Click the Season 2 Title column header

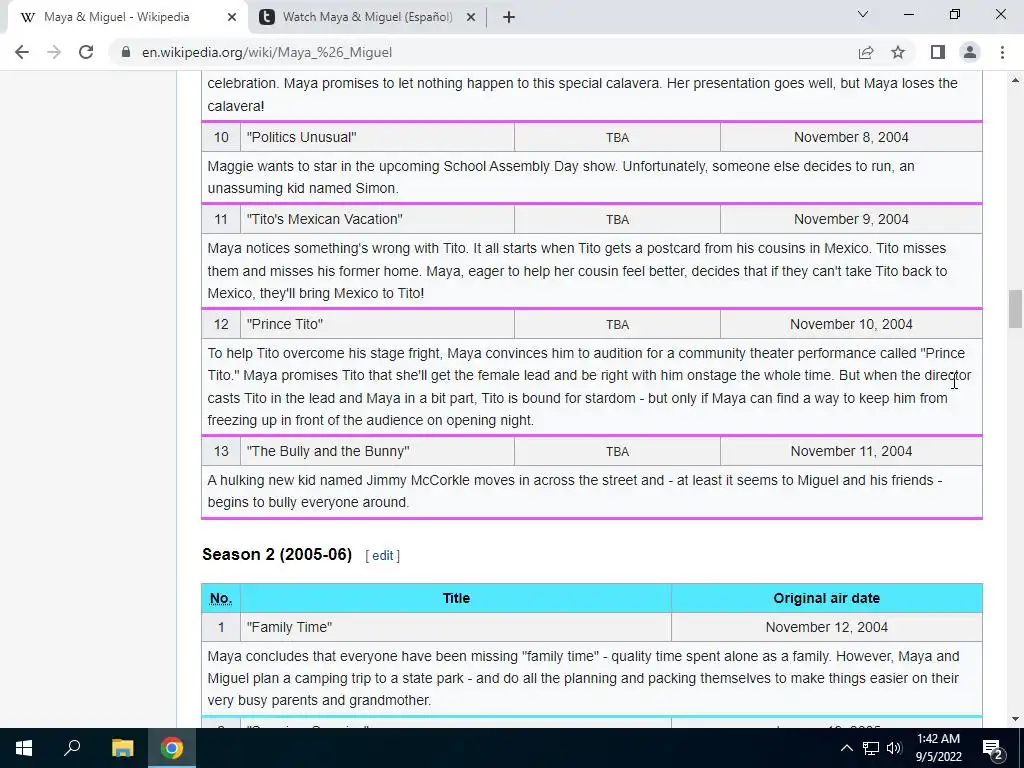(456, 598)
